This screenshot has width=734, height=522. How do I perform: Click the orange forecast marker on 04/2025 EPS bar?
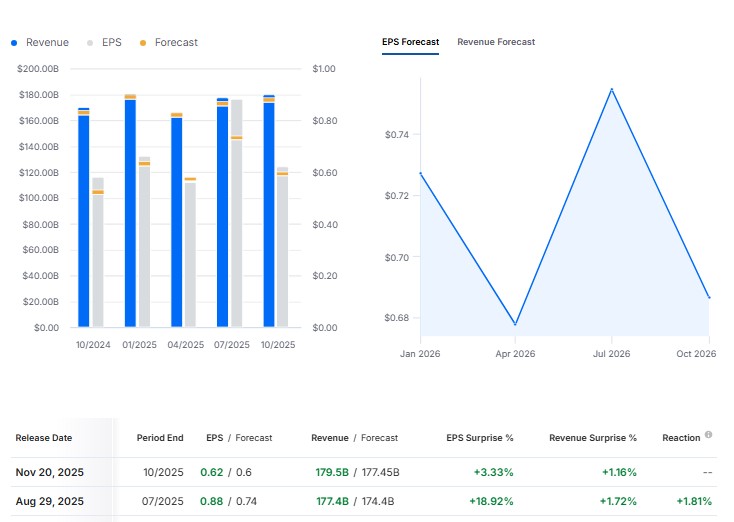[190, 179]
